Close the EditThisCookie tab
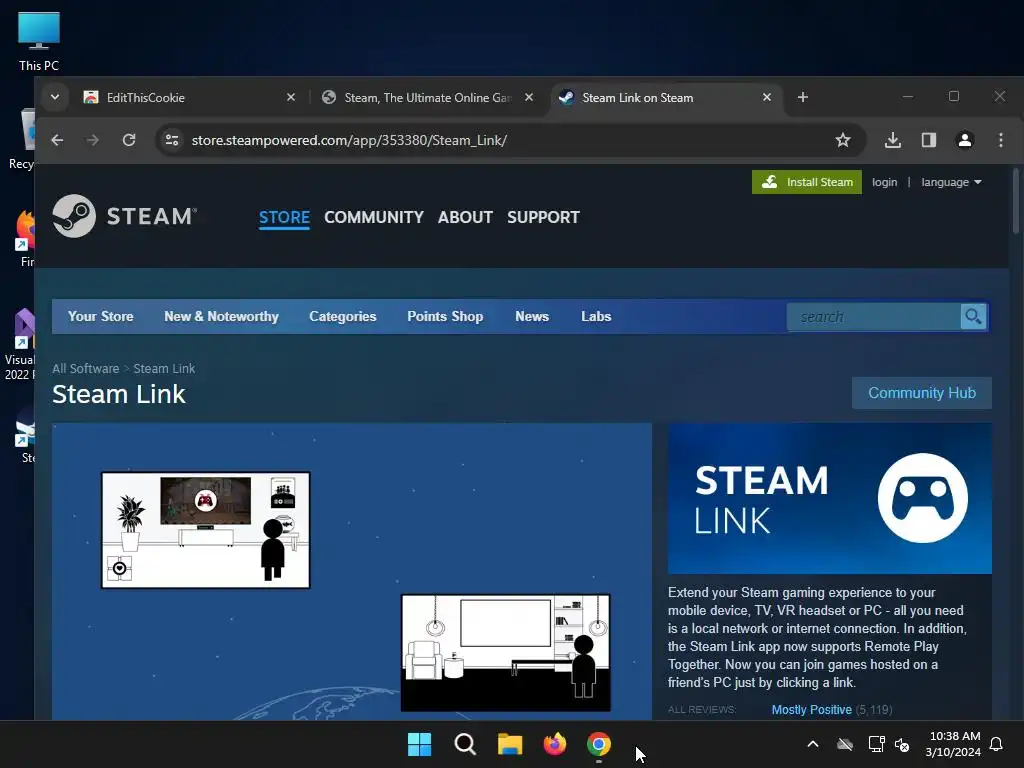The height and width of the screenshot is (768, 1024). click(291, 97)
